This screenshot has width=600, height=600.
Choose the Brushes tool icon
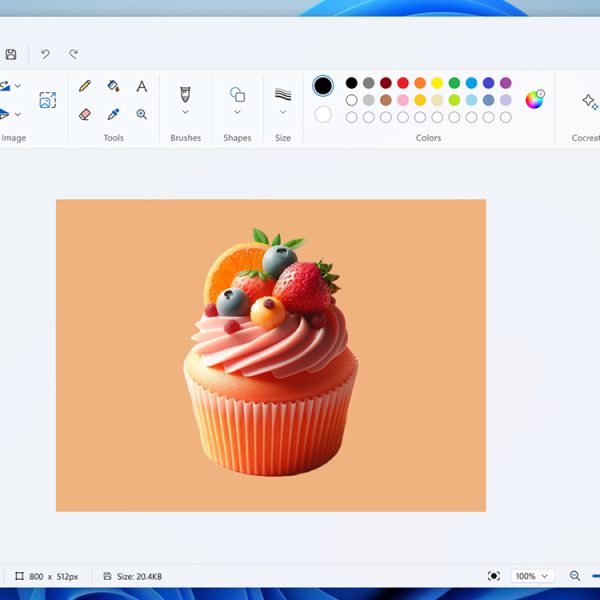point(185,94)
